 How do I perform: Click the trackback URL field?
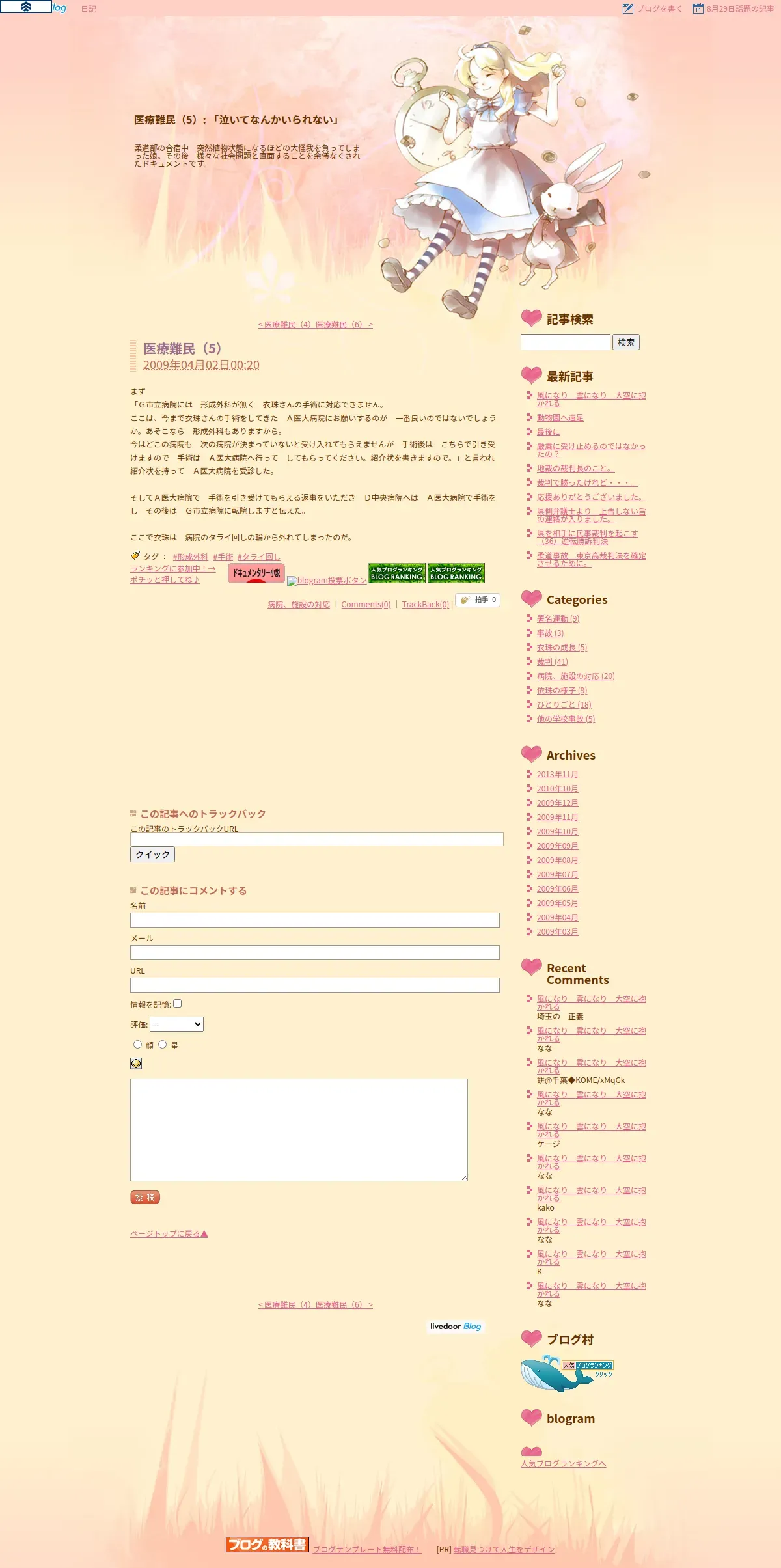click(317, 839)
